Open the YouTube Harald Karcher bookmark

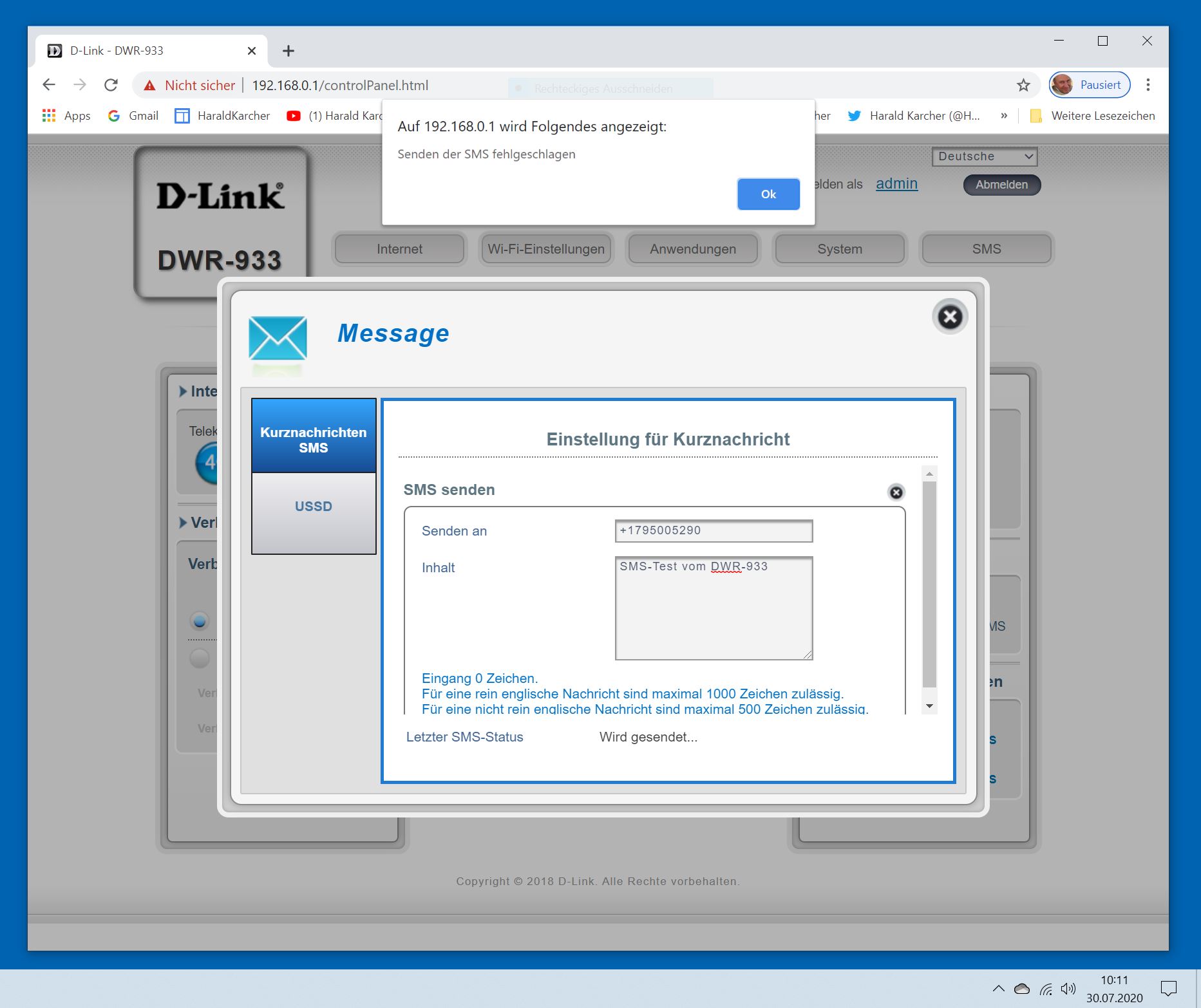tap(335, 116)
